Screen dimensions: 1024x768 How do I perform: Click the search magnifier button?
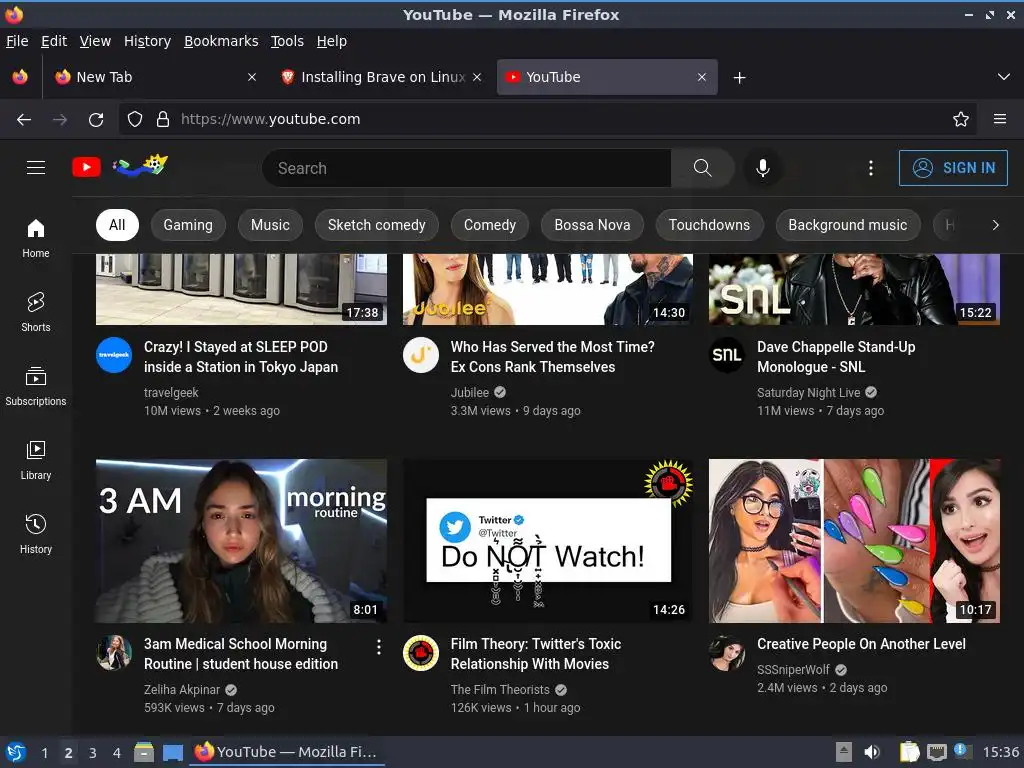[703, 168]
